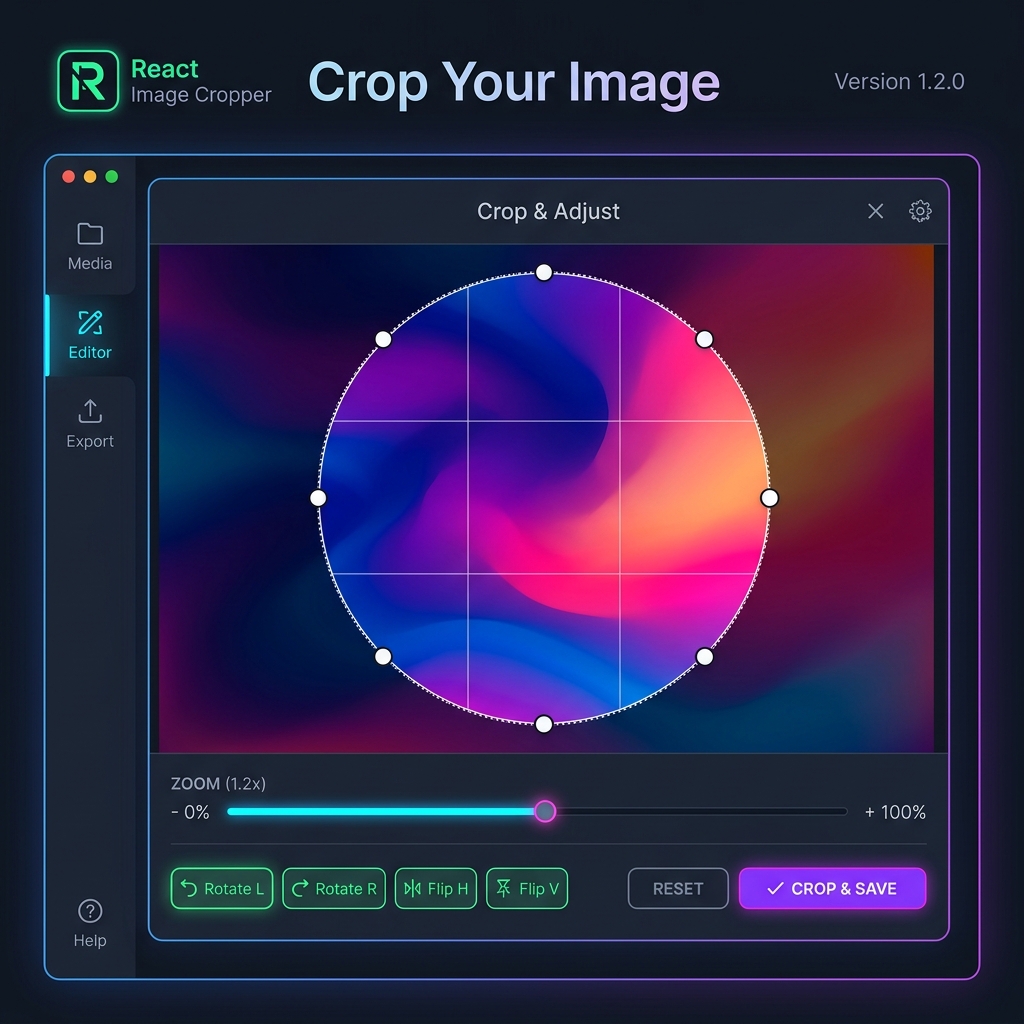This screenshot has width=1024, height=1024.
Task: Close the Crop & Adjust panel
Action: coord(876,211)
